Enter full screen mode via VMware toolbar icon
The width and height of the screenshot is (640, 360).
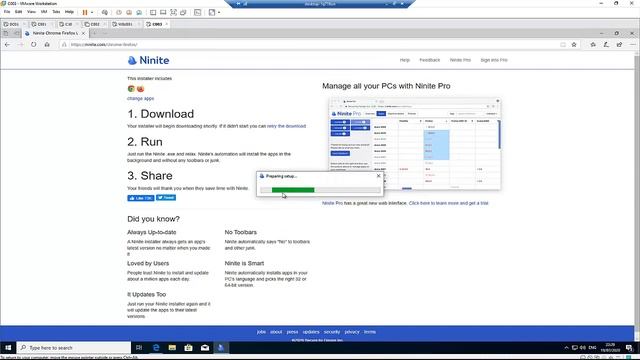(173, 12)
